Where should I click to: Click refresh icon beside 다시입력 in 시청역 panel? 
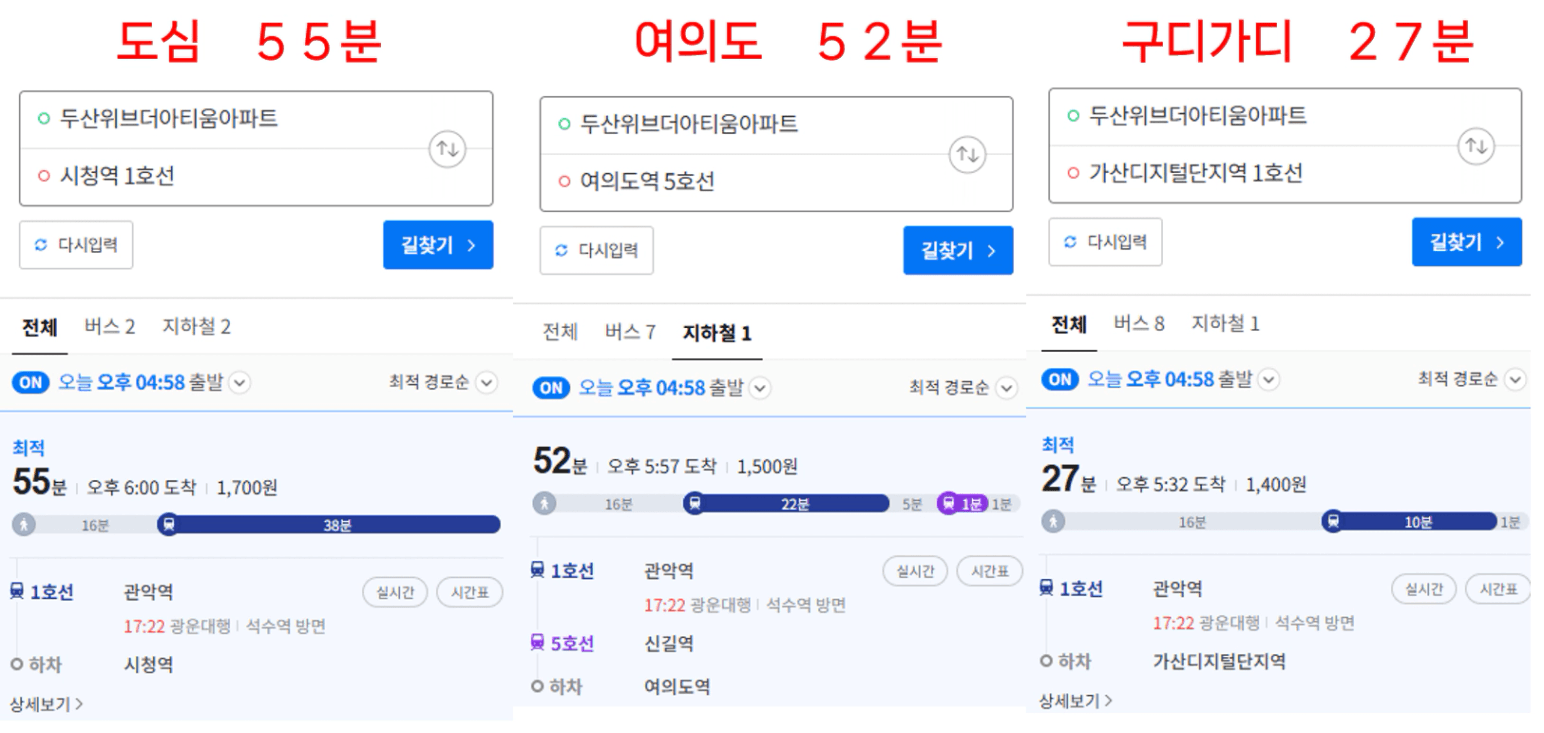pos(41,245)
